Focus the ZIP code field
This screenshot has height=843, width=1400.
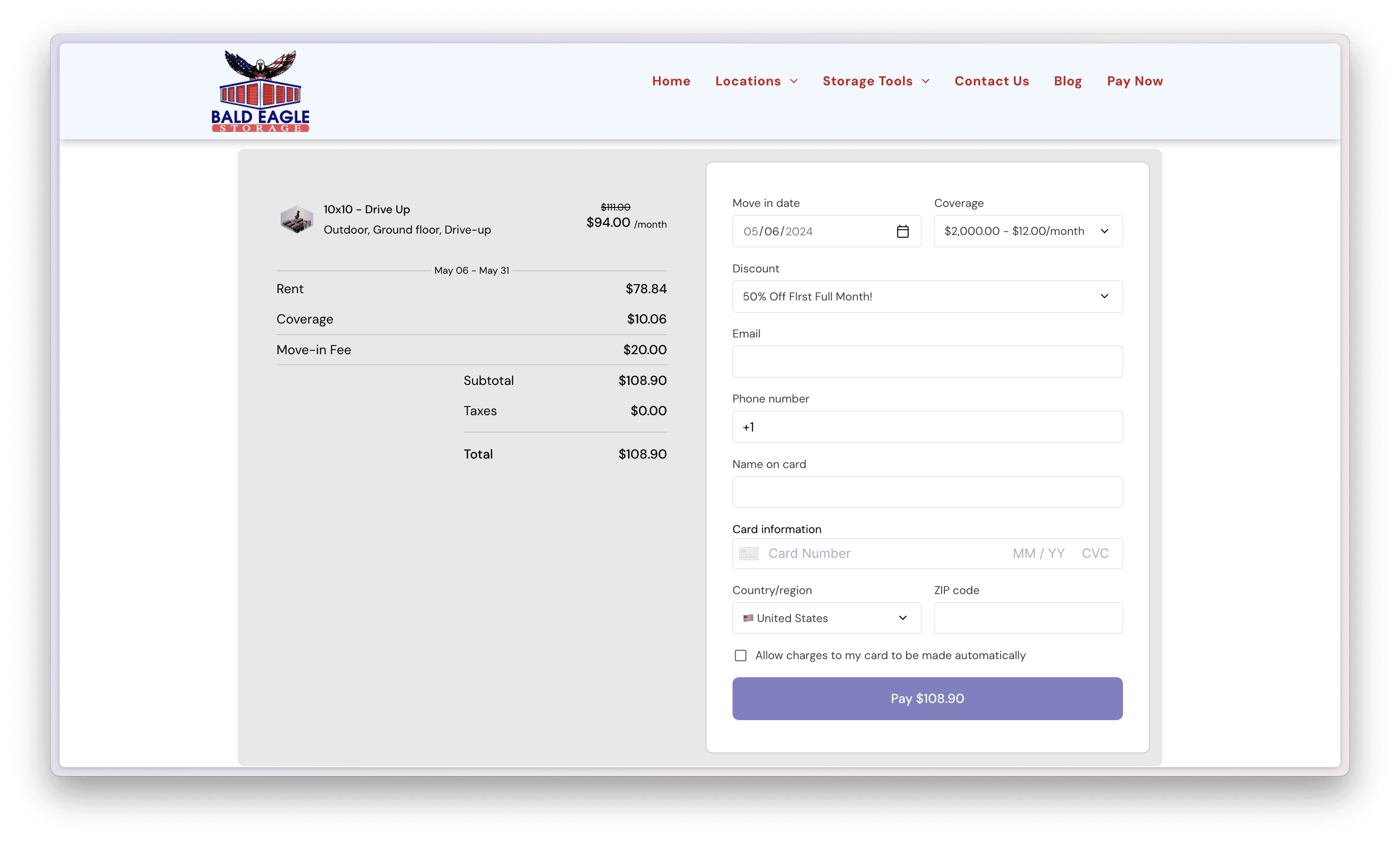[x=1027, y=618]
